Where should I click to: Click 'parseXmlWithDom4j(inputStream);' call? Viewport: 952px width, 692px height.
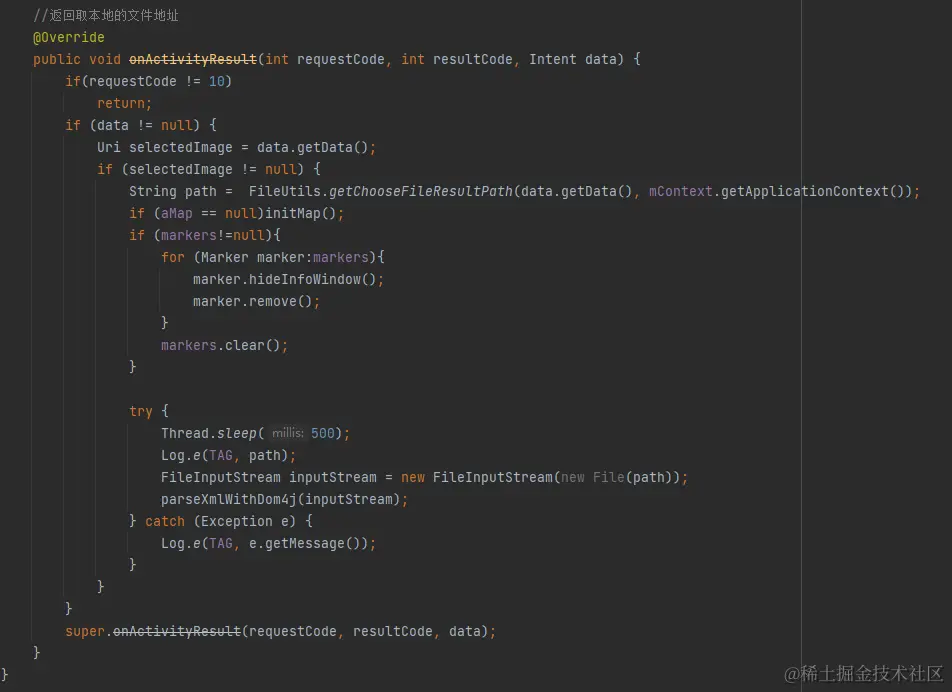coord(284,500)
